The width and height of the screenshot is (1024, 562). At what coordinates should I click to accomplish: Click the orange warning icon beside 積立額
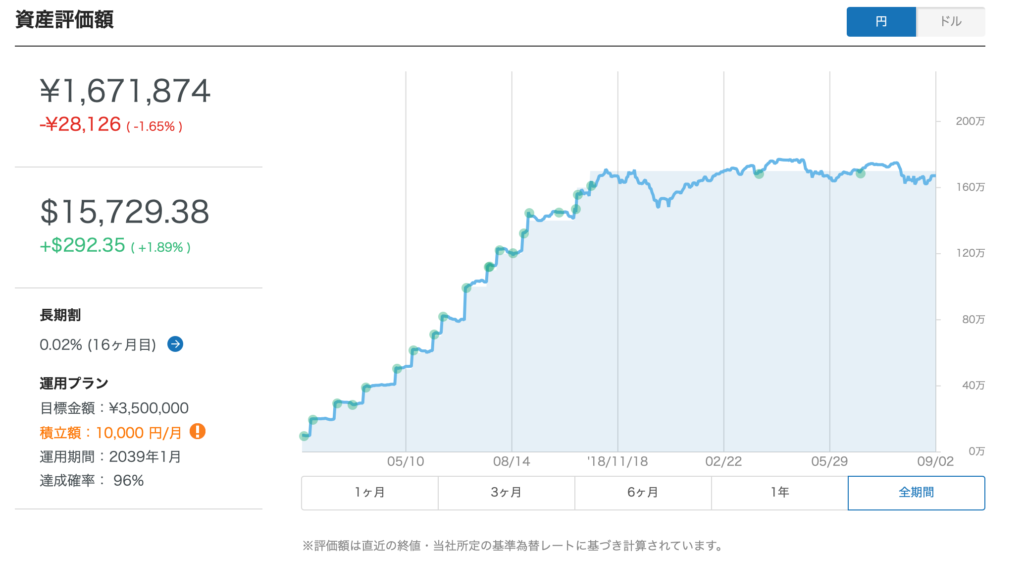[197, 431]
